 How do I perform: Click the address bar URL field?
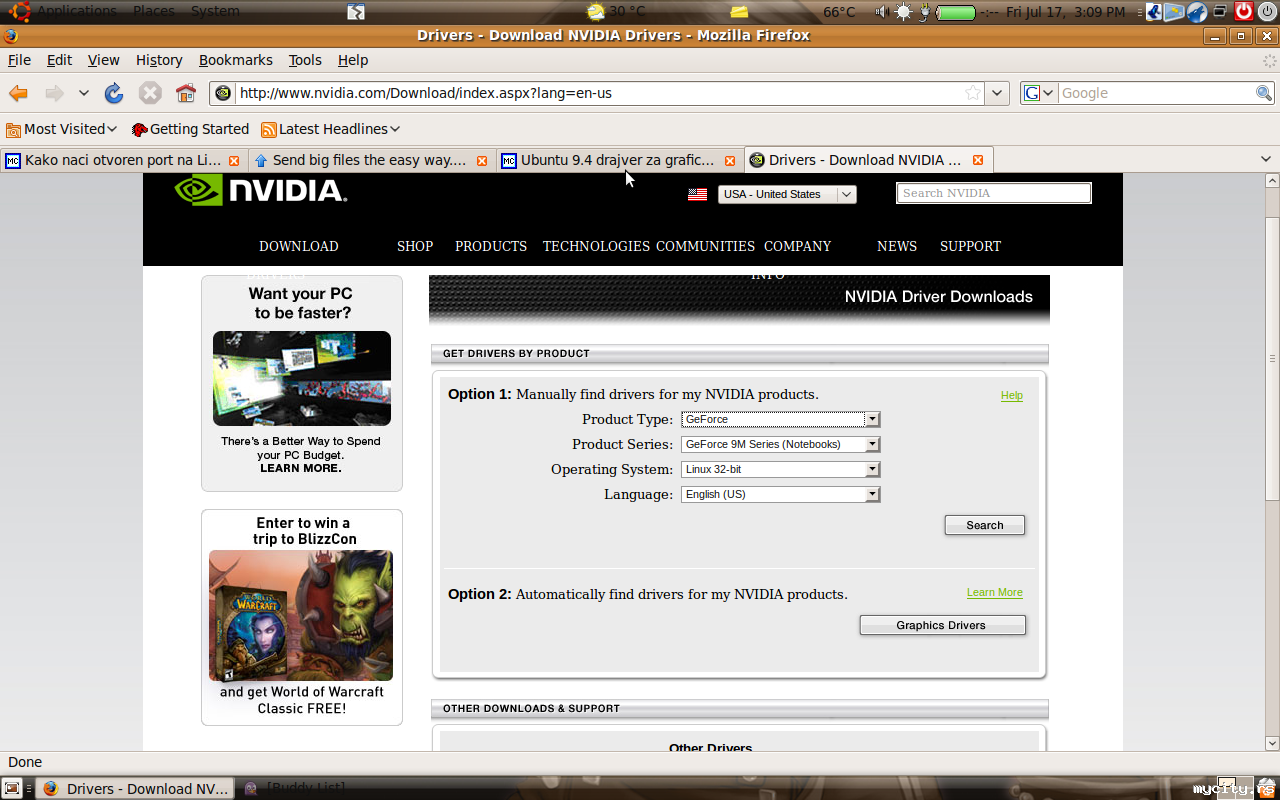coord(600,93)
